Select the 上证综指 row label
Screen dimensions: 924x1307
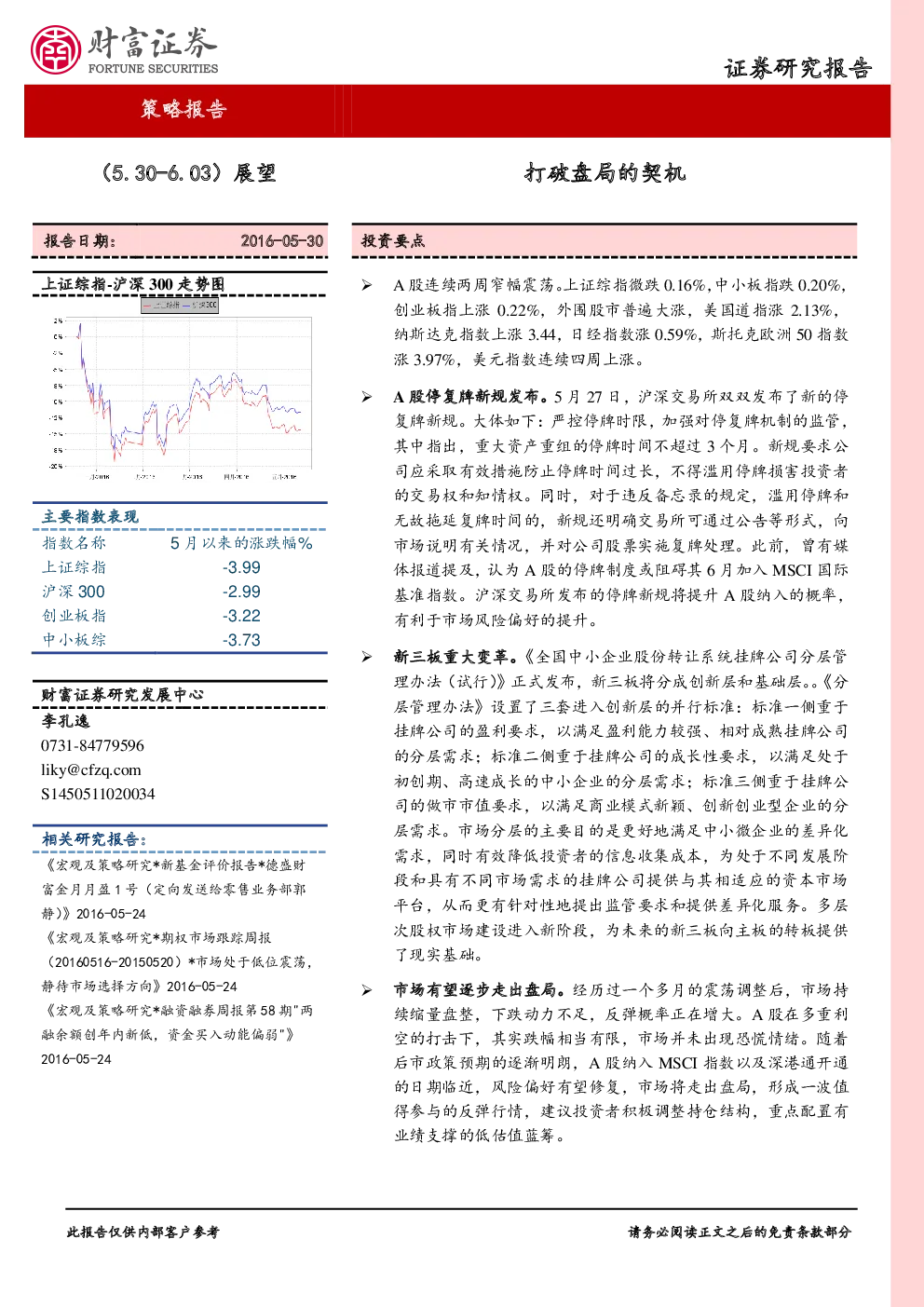click(x=75, y=566)
